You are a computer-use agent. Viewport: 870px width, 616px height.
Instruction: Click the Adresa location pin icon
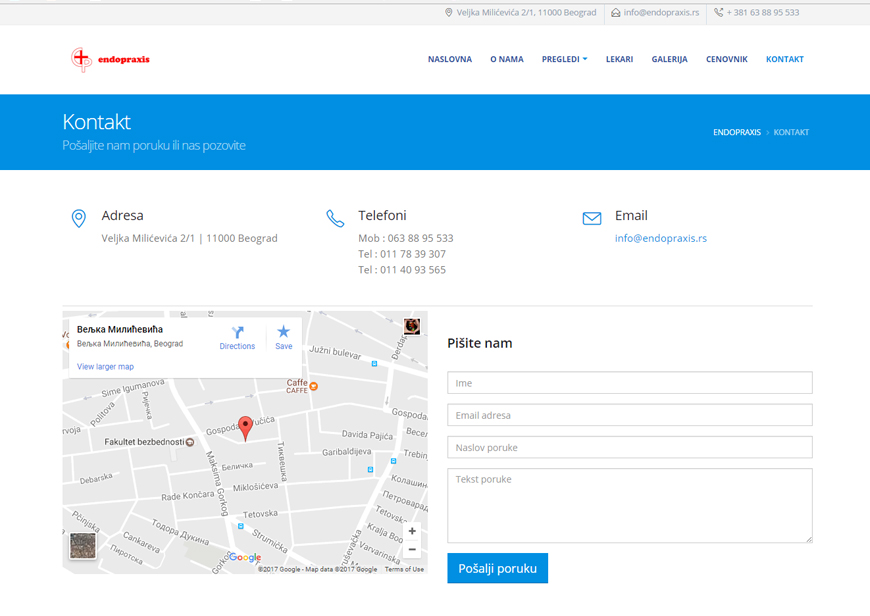point(79,218)
